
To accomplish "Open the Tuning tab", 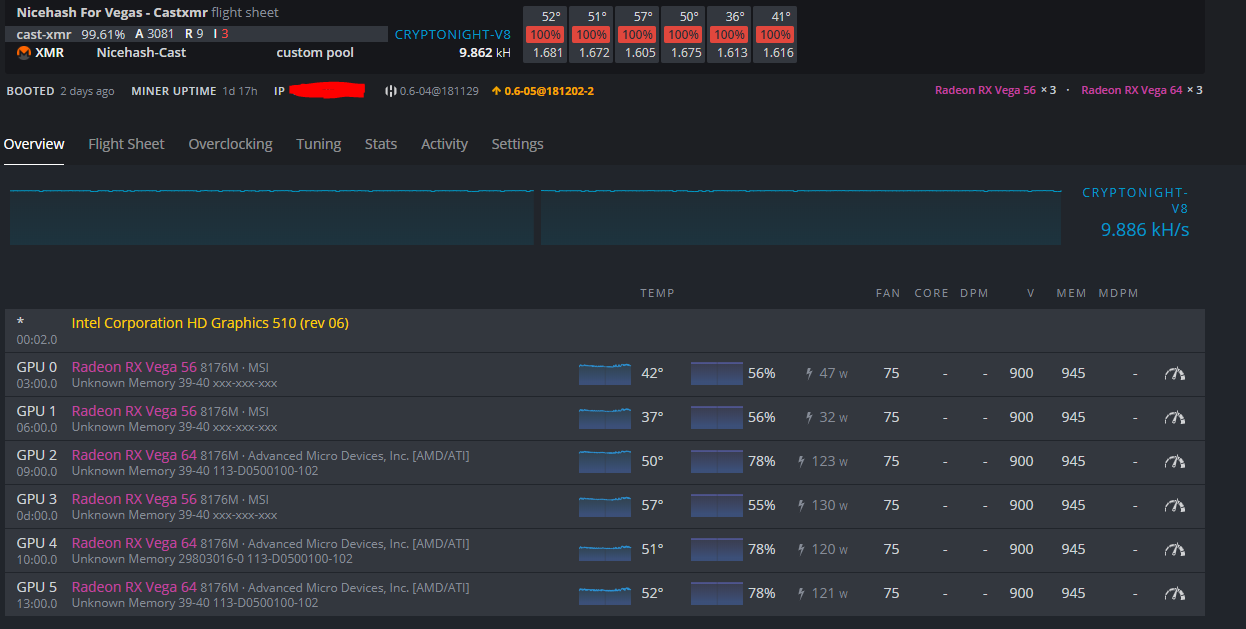I will (318, 144).
